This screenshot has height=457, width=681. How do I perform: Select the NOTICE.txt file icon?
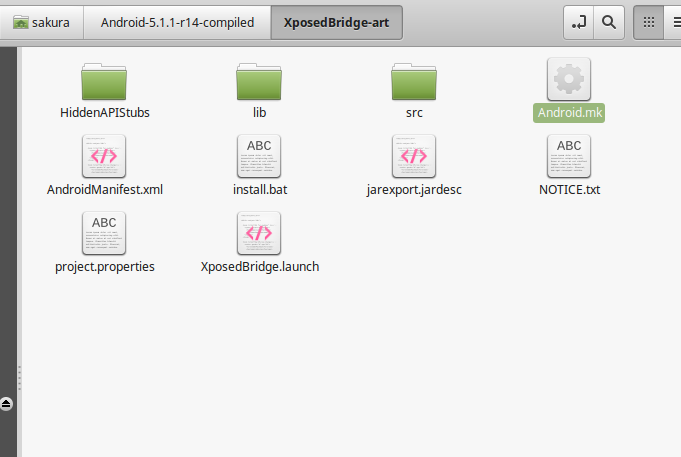(x=569, y=156)
